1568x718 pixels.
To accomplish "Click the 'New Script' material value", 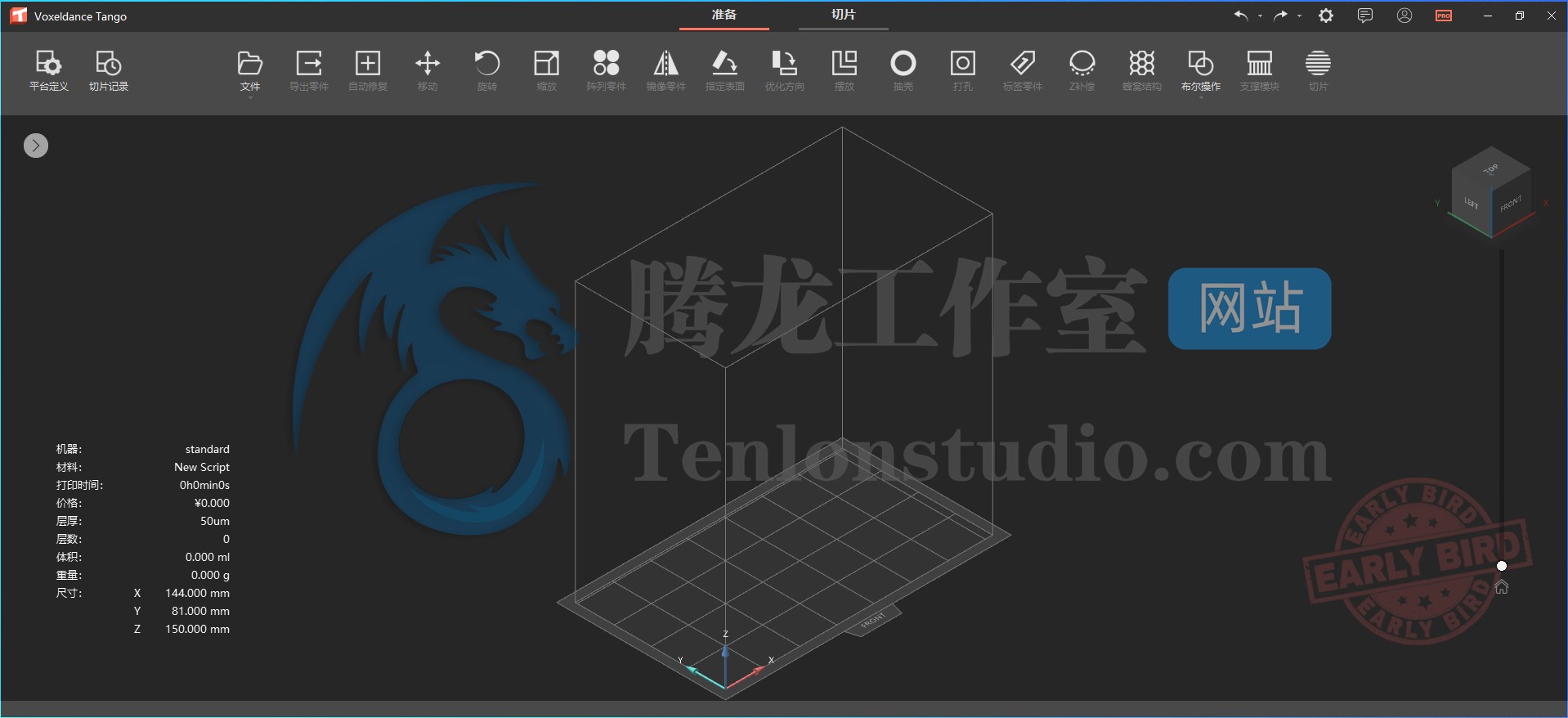I will pyautogui.click(x=202, y=467).
